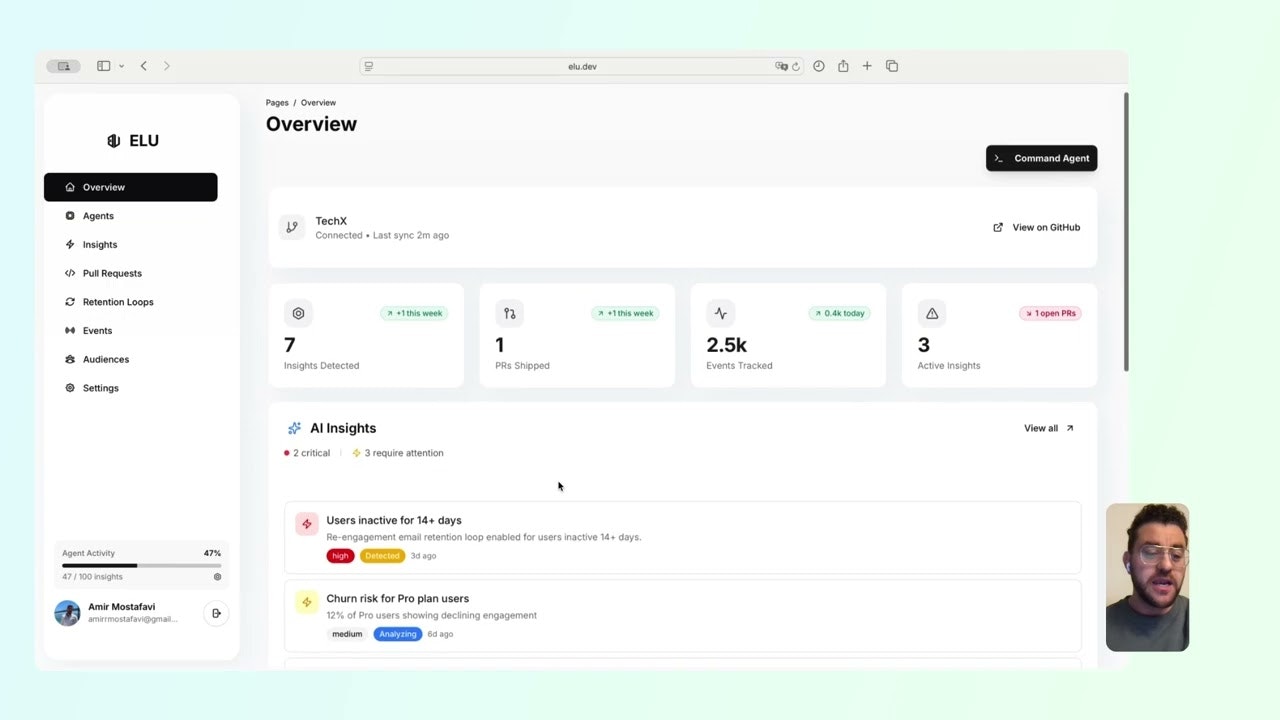The height and width of the screenshot is (720, 1280).
Task: Click the Safari profile button in toolbar
Action: point(63,66)
